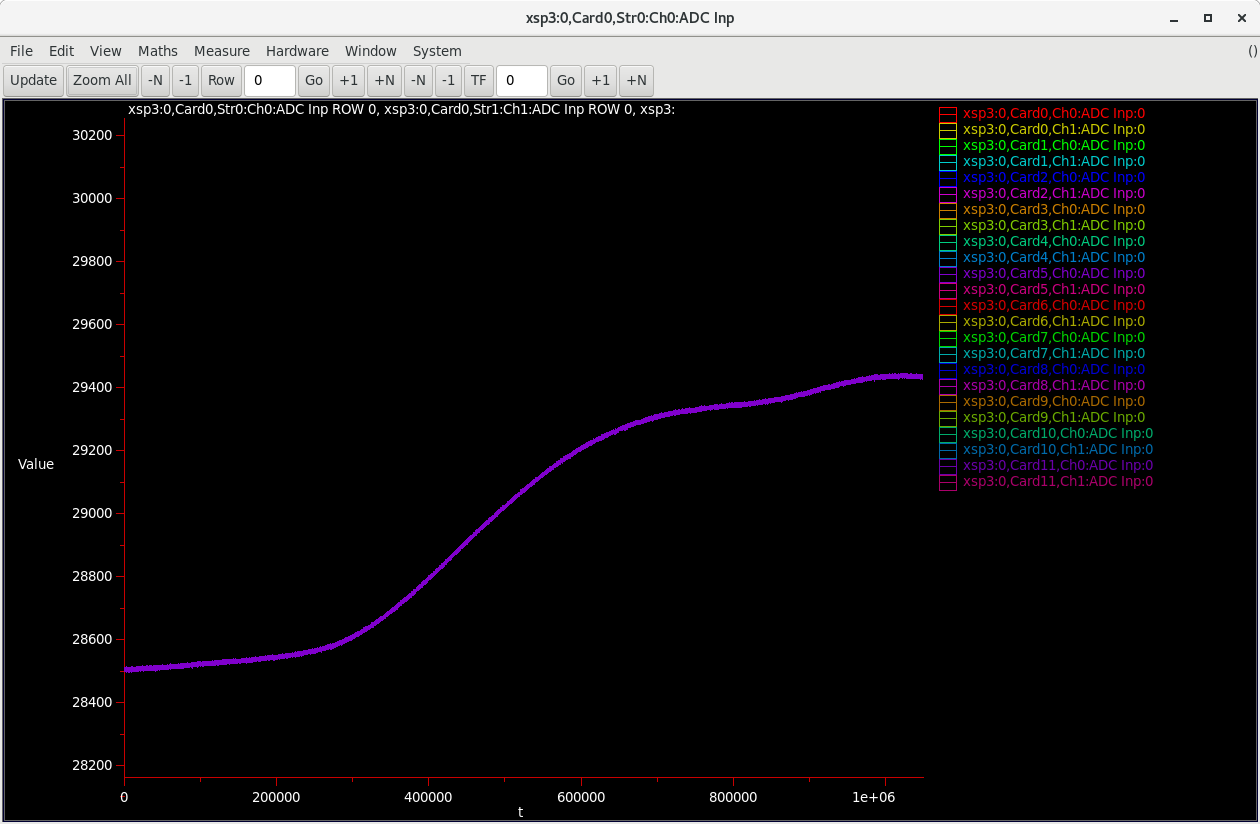Click the 400000 x-axis tick label
The image size is (1260, 824).
pos(428,797)
